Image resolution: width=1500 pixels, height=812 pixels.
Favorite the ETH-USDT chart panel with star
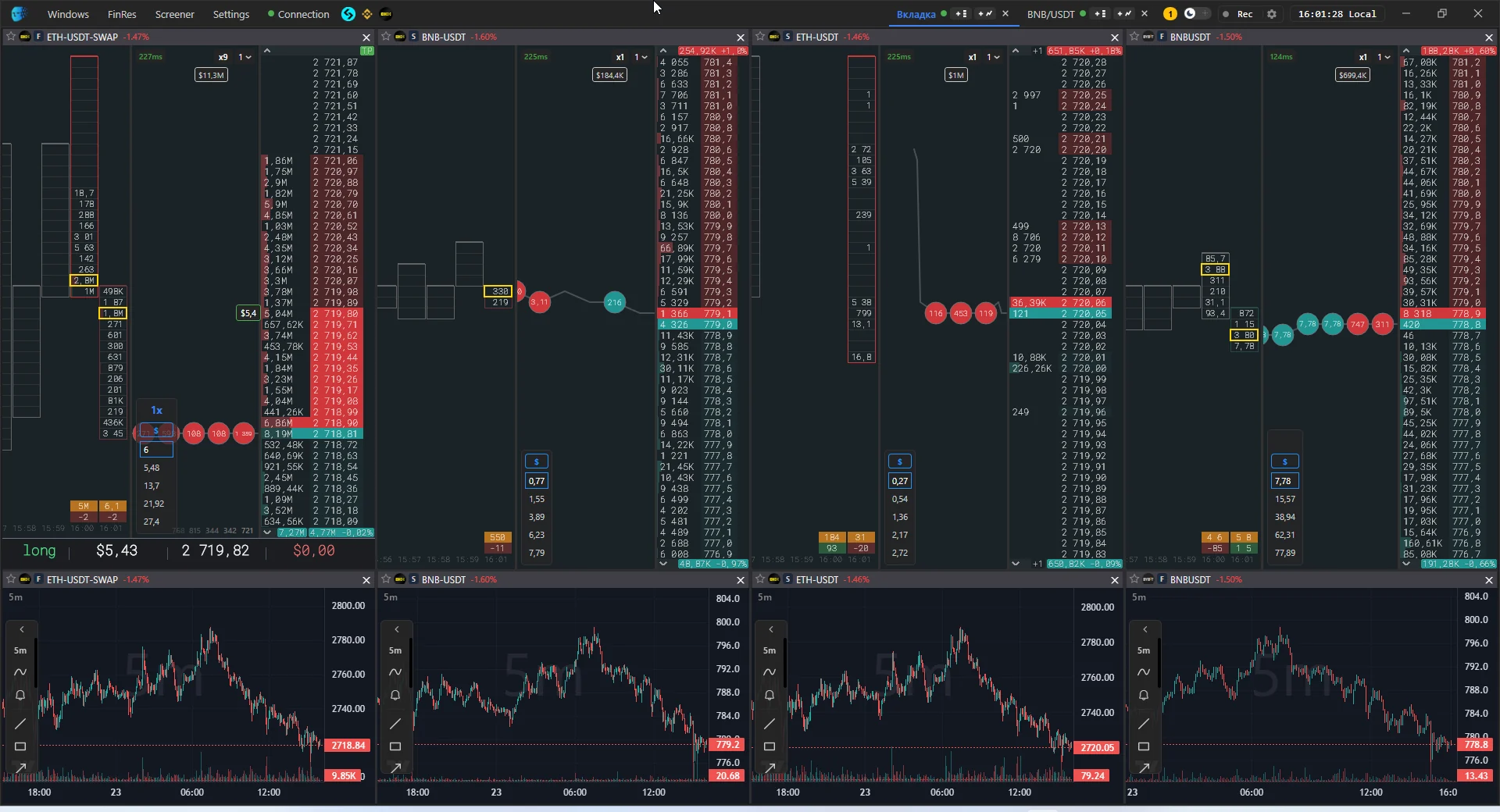(760, 579)
